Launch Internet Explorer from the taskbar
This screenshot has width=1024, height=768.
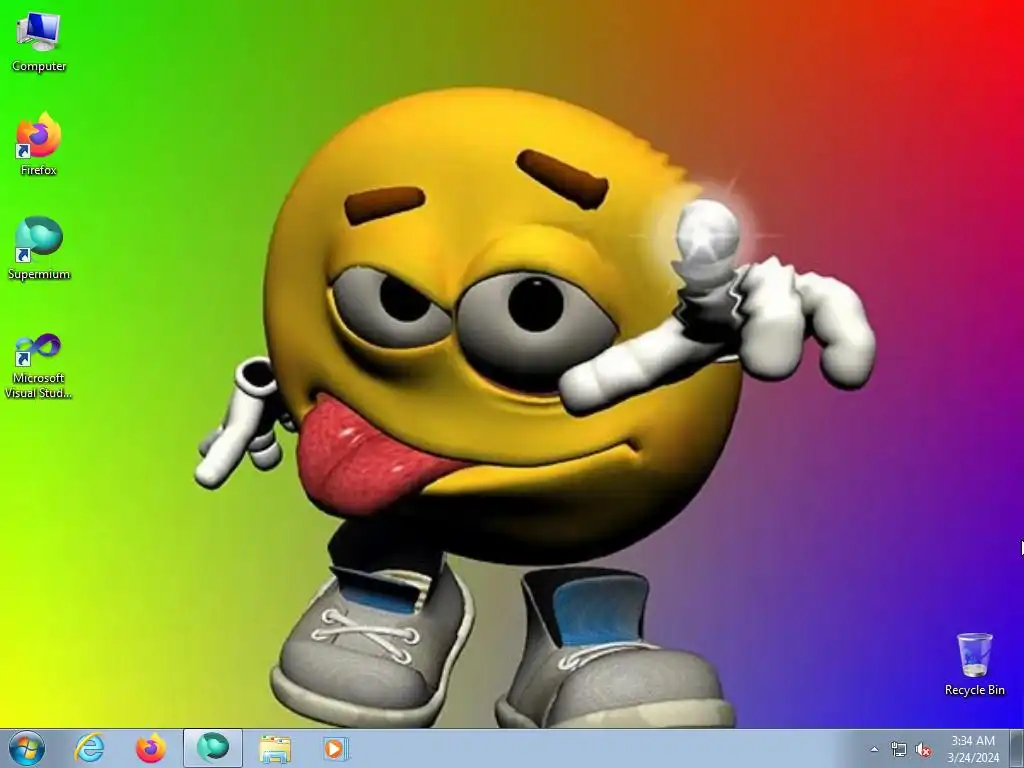tap(89, 748)
